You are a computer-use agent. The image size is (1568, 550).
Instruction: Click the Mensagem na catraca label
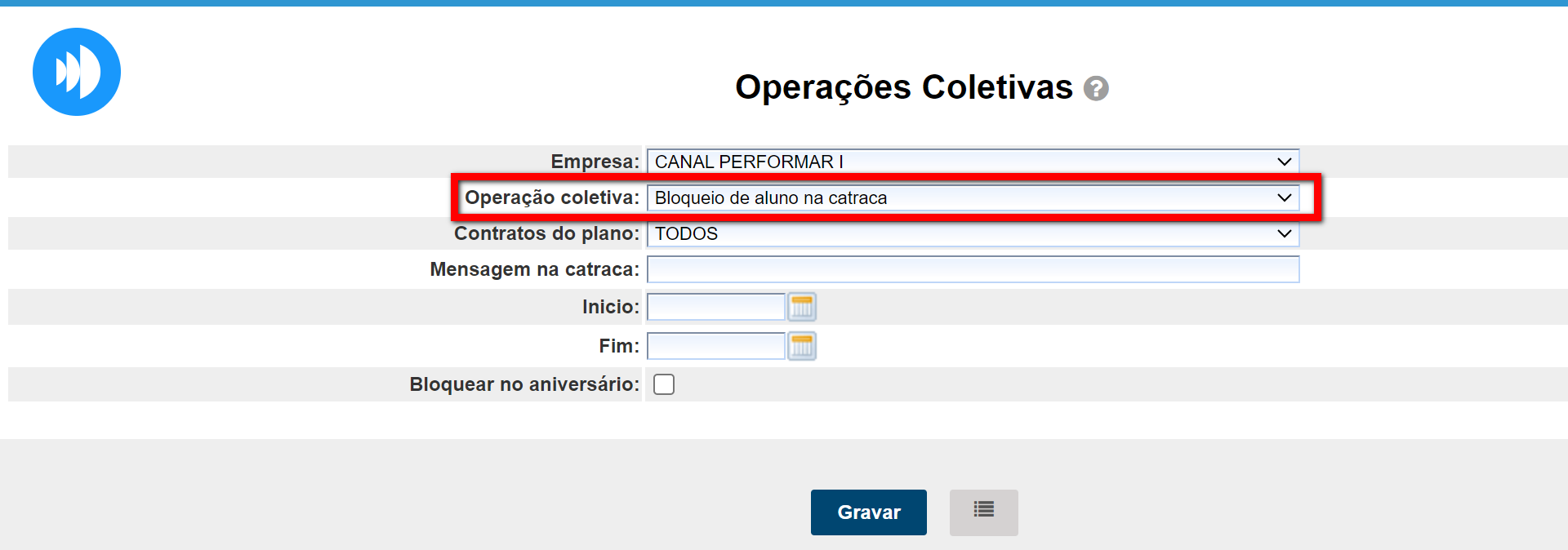click(534, 269)
